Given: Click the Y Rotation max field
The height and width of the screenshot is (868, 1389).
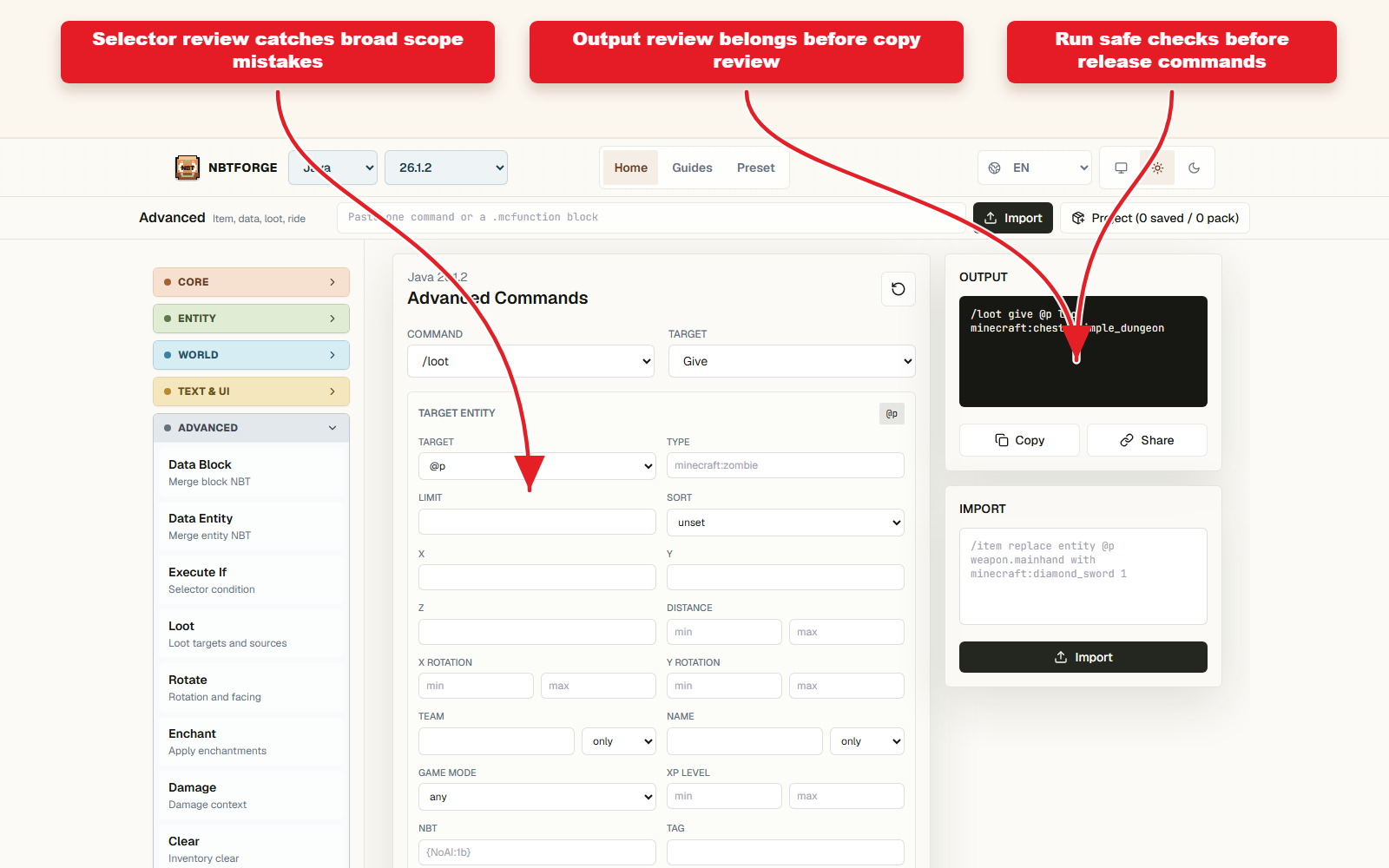Looking at the screenshot, I should (x=846, y=686).
